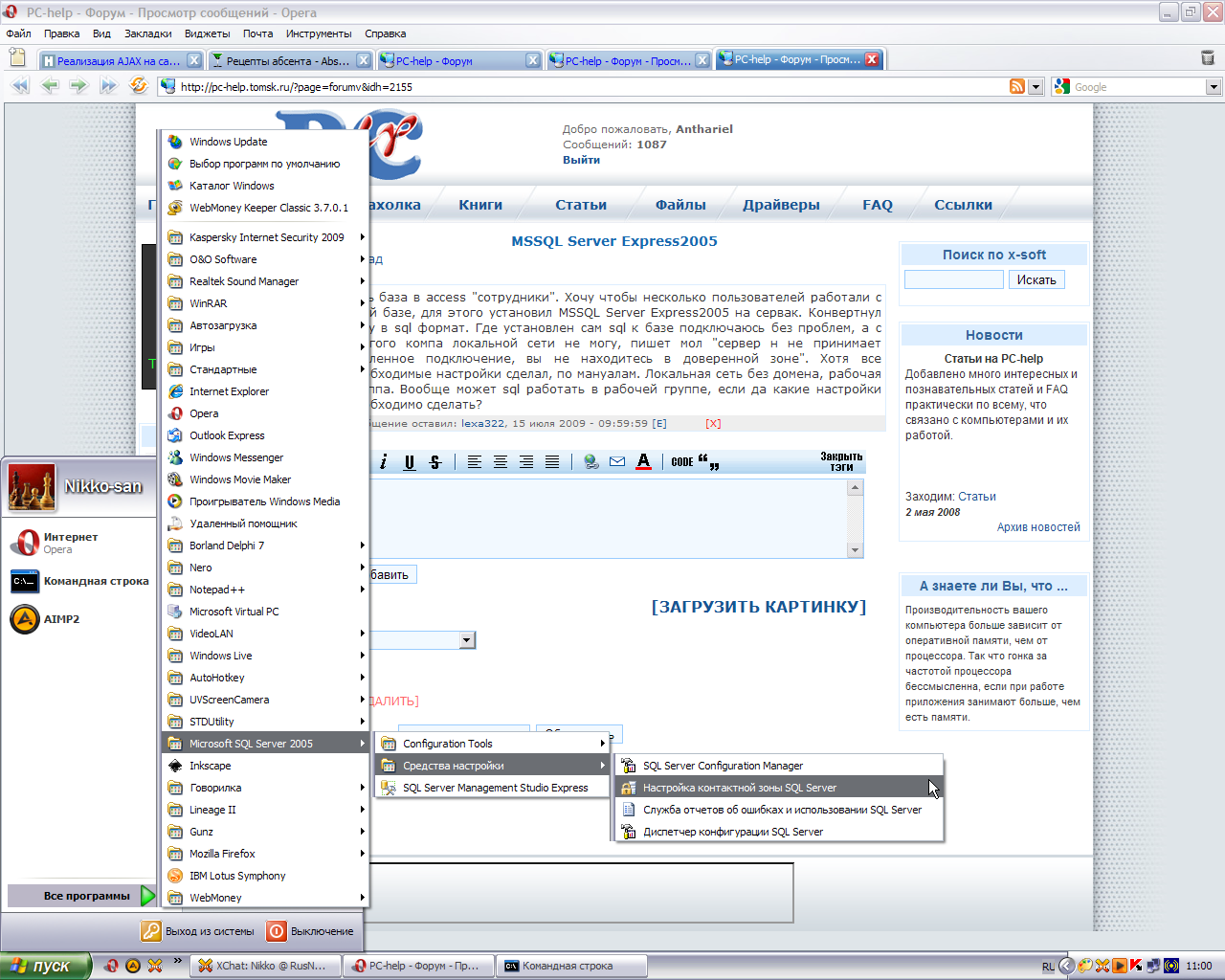
Task: Click the center align icon in editor
Action: tap(501, 462)
